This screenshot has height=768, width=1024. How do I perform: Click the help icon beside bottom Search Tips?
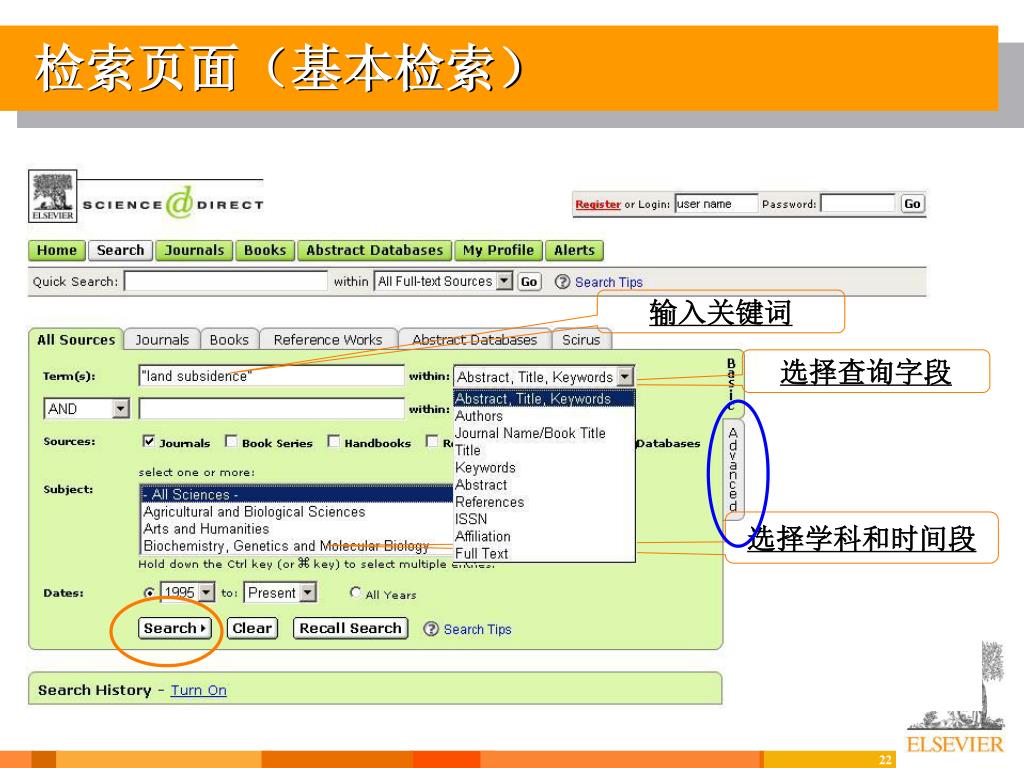pos(431,629)
